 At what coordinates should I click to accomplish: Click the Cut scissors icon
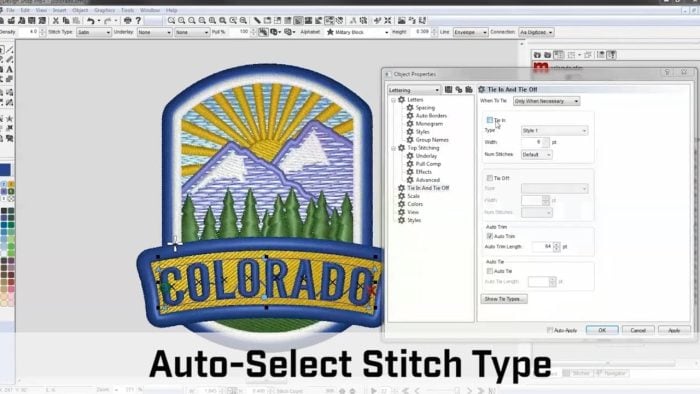(56, 21)
